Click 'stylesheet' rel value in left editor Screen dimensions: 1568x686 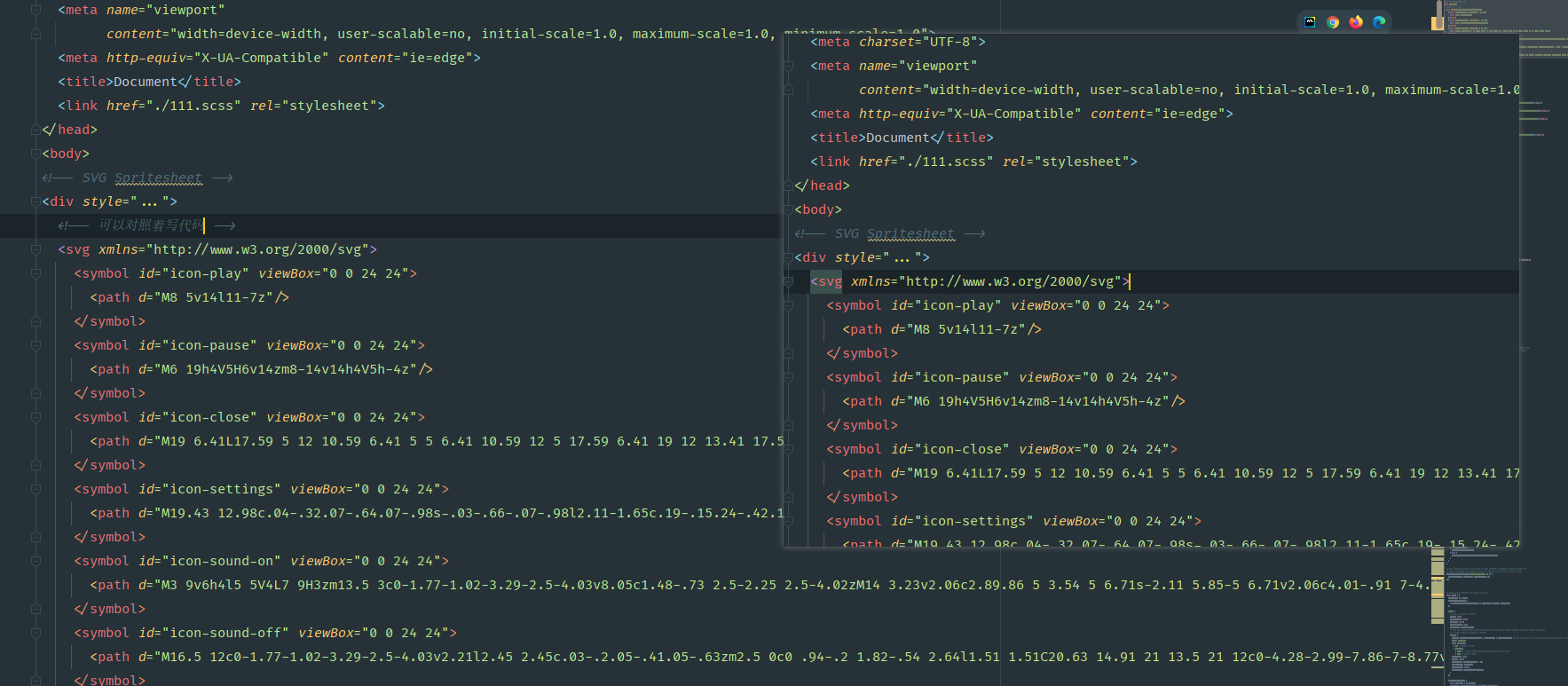(330, 106)
